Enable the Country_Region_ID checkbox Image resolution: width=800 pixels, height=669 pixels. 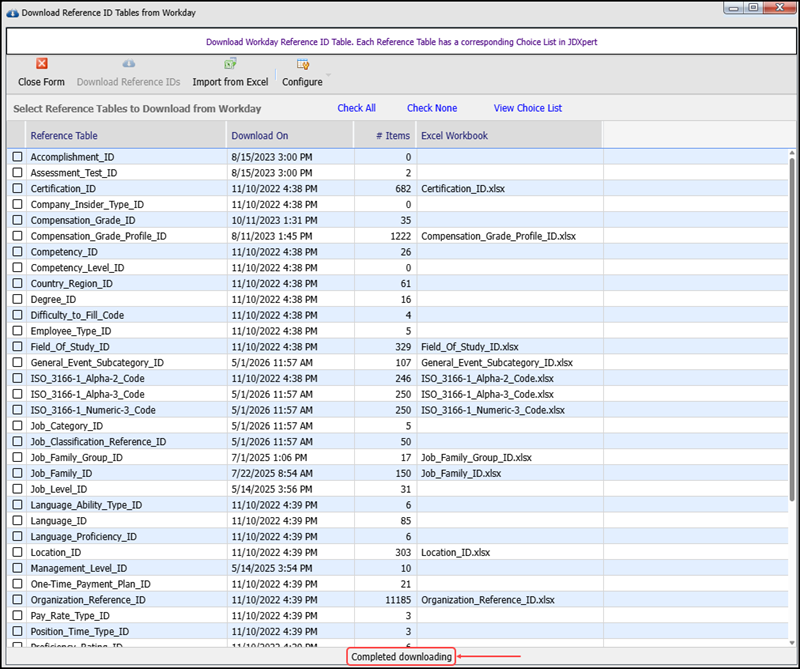click(x=17, y=283)
